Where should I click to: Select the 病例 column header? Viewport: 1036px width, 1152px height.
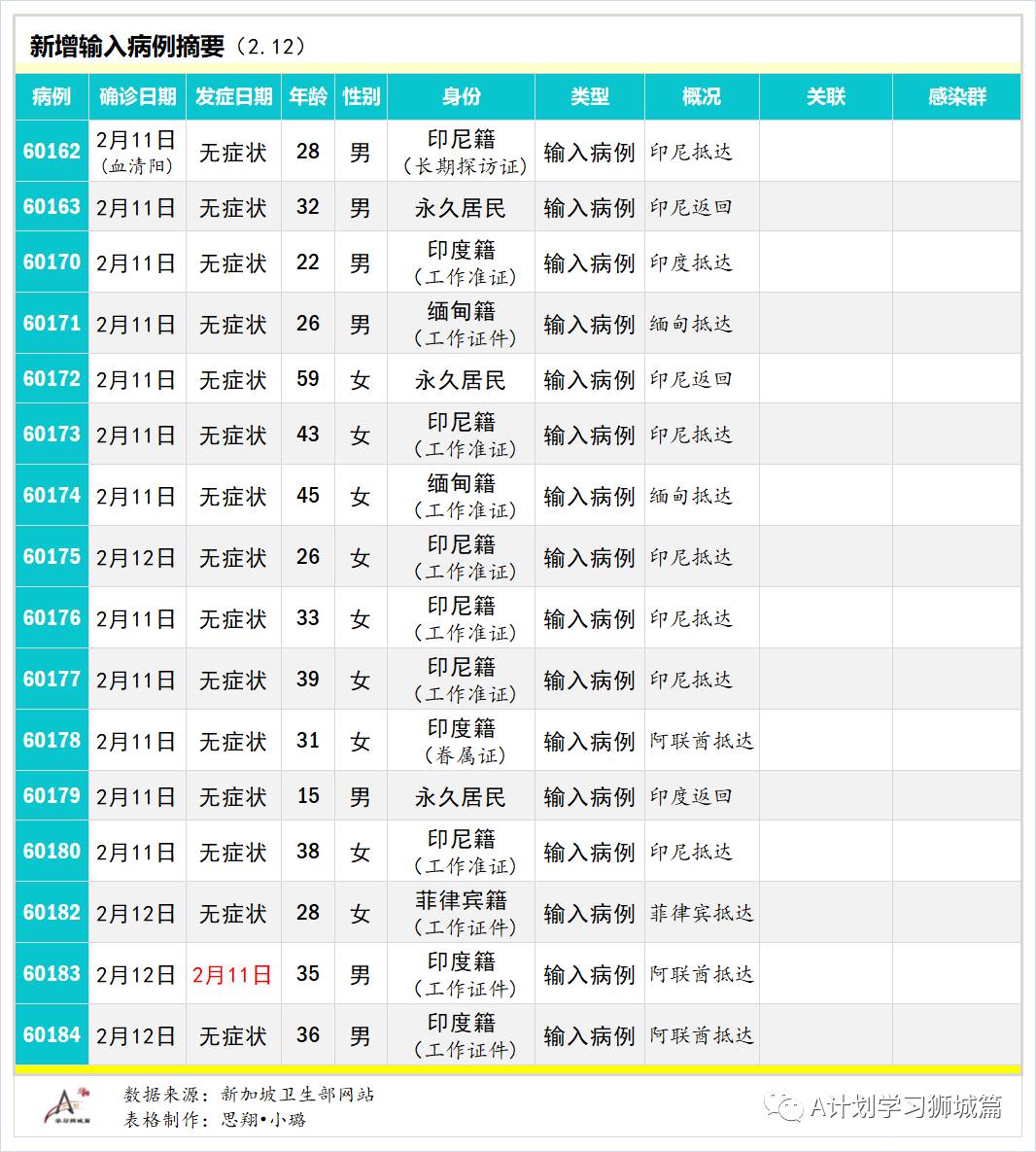pyautogui.click(x=51, y=97)
